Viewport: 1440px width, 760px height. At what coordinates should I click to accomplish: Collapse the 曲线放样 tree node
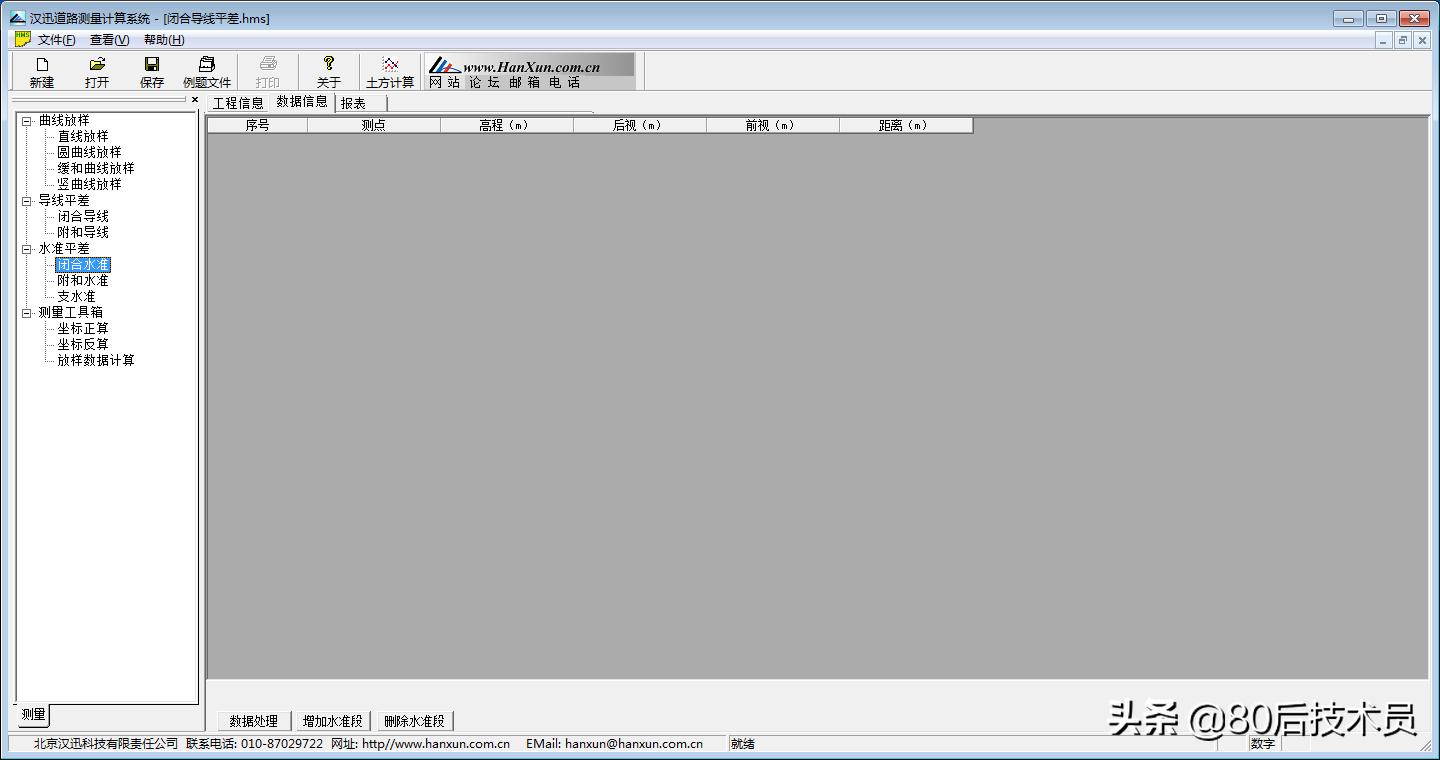point(27,121)
